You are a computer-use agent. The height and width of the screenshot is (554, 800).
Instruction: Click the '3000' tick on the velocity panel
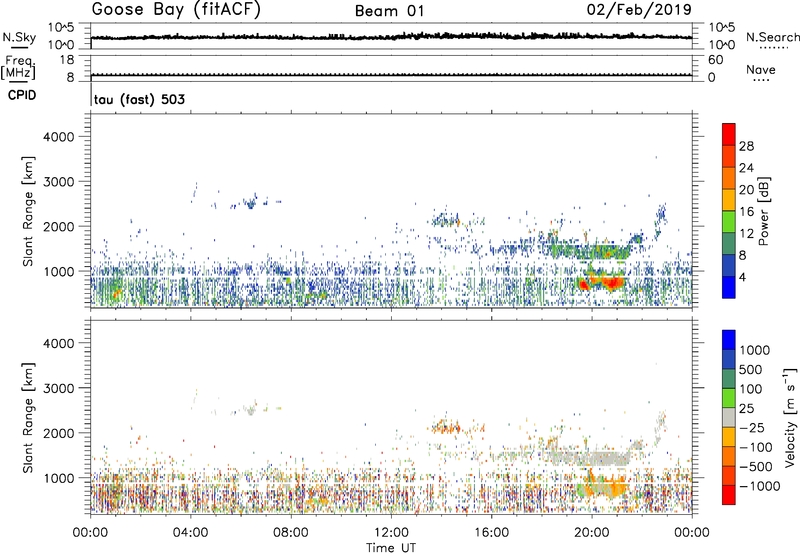(59, 388)
